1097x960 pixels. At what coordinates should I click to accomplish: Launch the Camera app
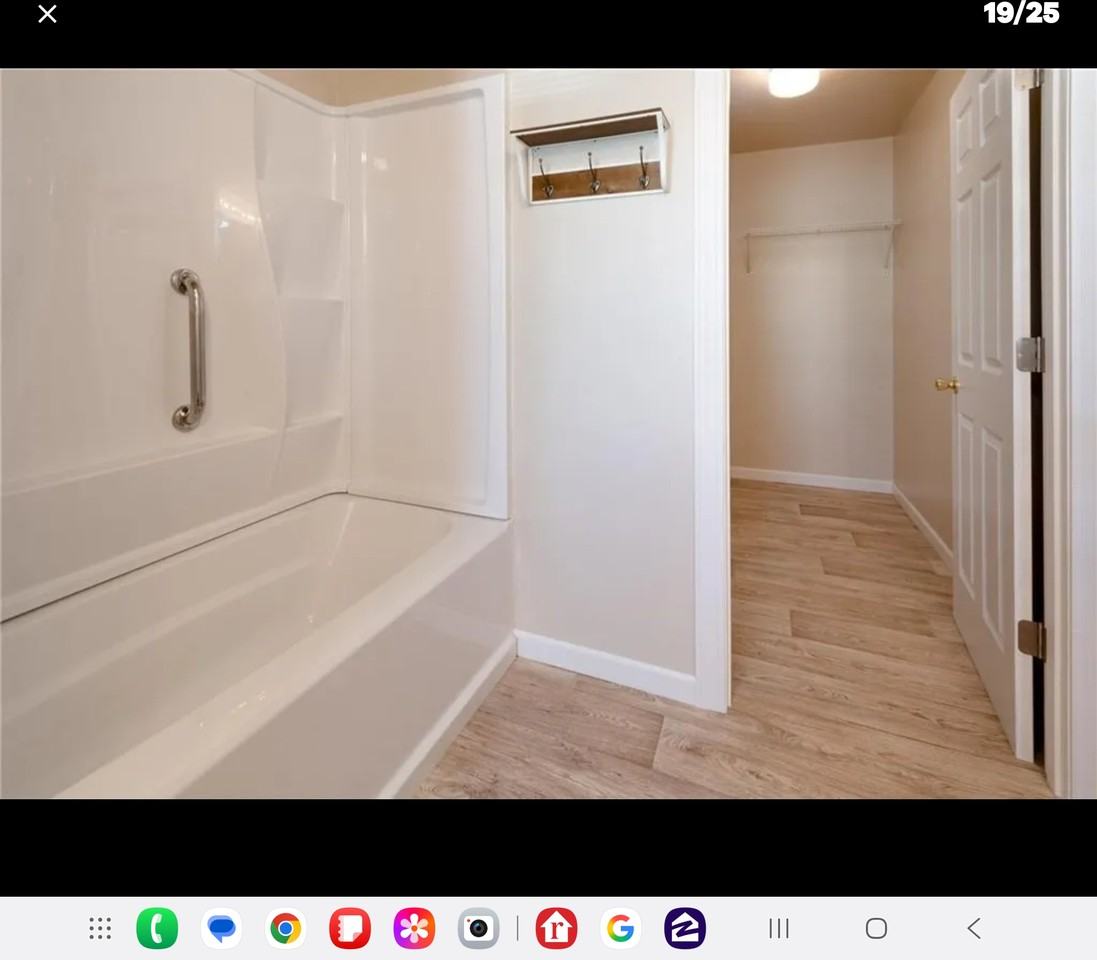(478, 929)
